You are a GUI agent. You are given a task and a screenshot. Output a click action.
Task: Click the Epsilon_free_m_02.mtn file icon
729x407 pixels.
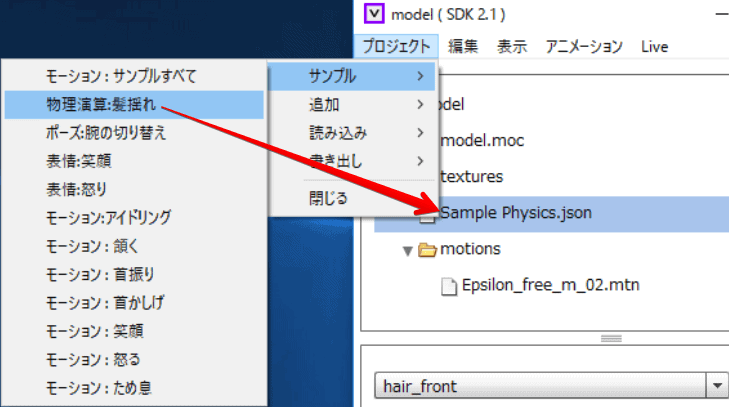450,285
